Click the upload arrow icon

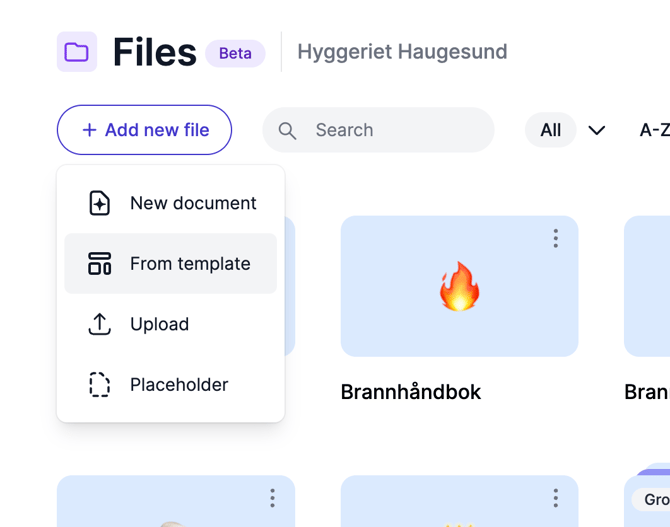pyautogui.click(x=100, y=324)
